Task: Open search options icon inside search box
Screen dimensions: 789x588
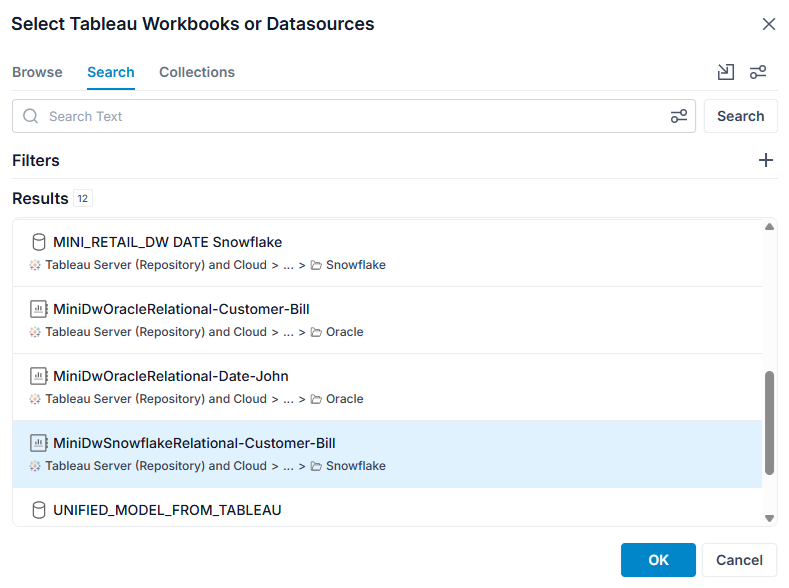Action: click(679, 116)
